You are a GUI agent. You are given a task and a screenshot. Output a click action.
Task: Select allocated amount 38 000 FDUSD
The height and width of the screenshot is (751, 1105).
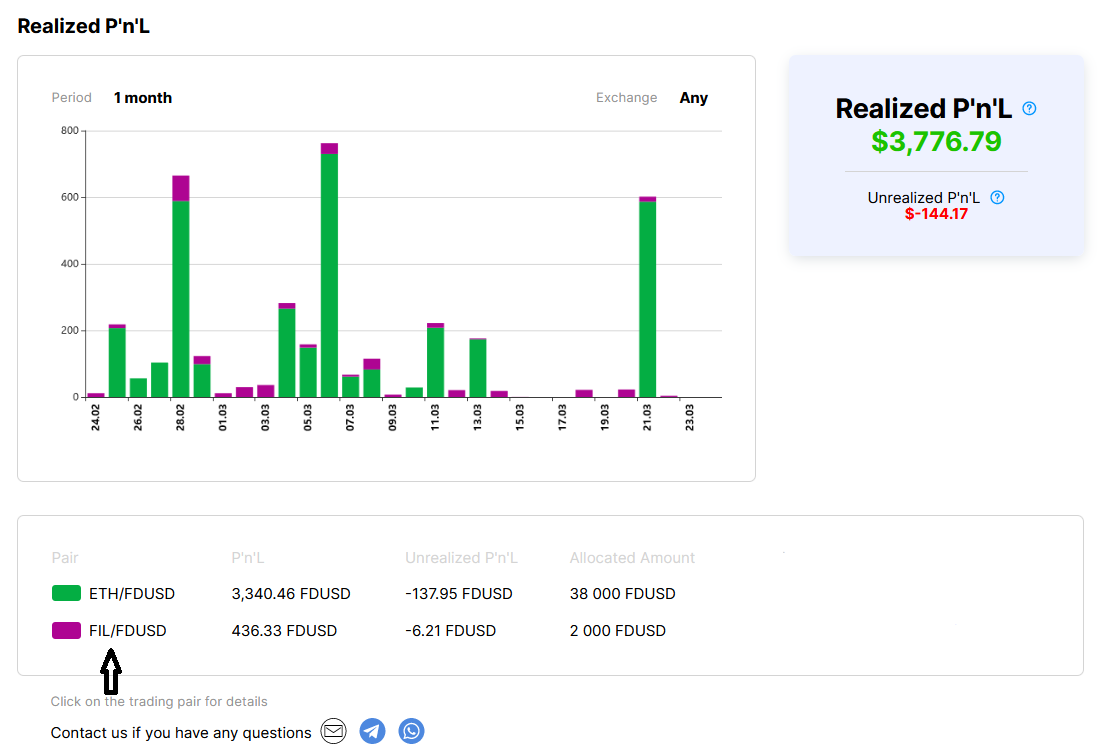click(x=622, y=594)
